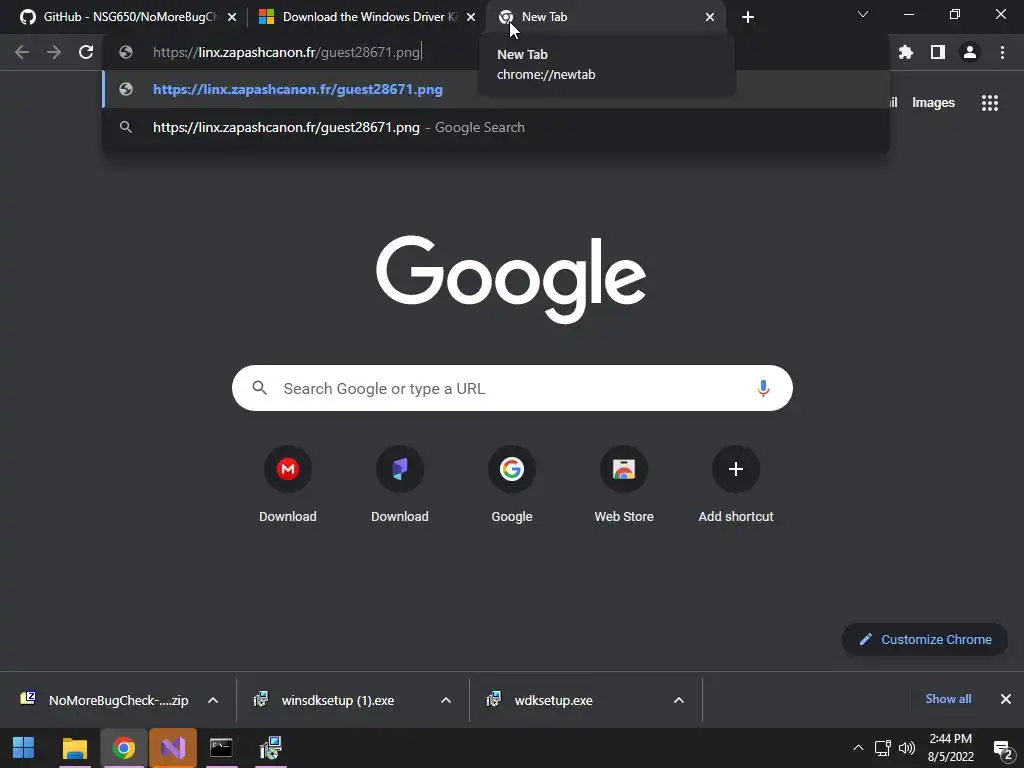1024x768 pixels.
Task: Click in the address bar URL
Action: point(287,52)
